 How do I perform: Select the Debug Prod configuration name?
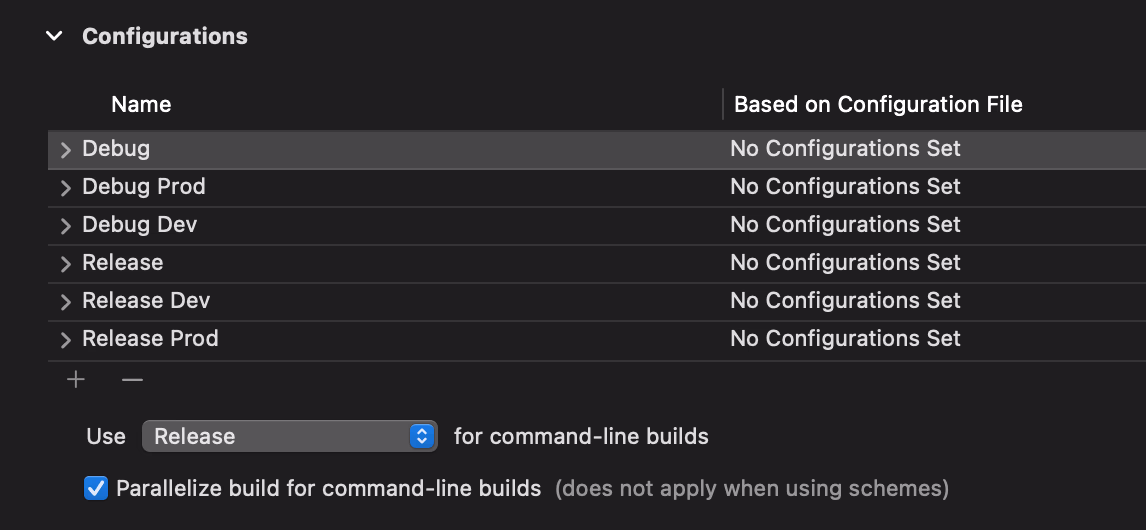144,187
